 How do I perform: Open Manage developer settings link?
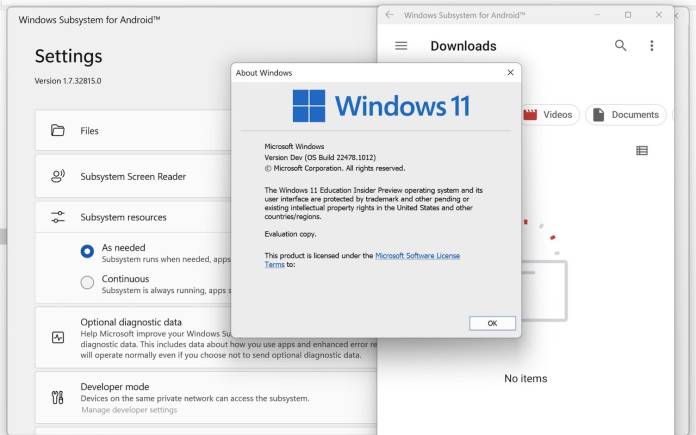coord(129,410)
